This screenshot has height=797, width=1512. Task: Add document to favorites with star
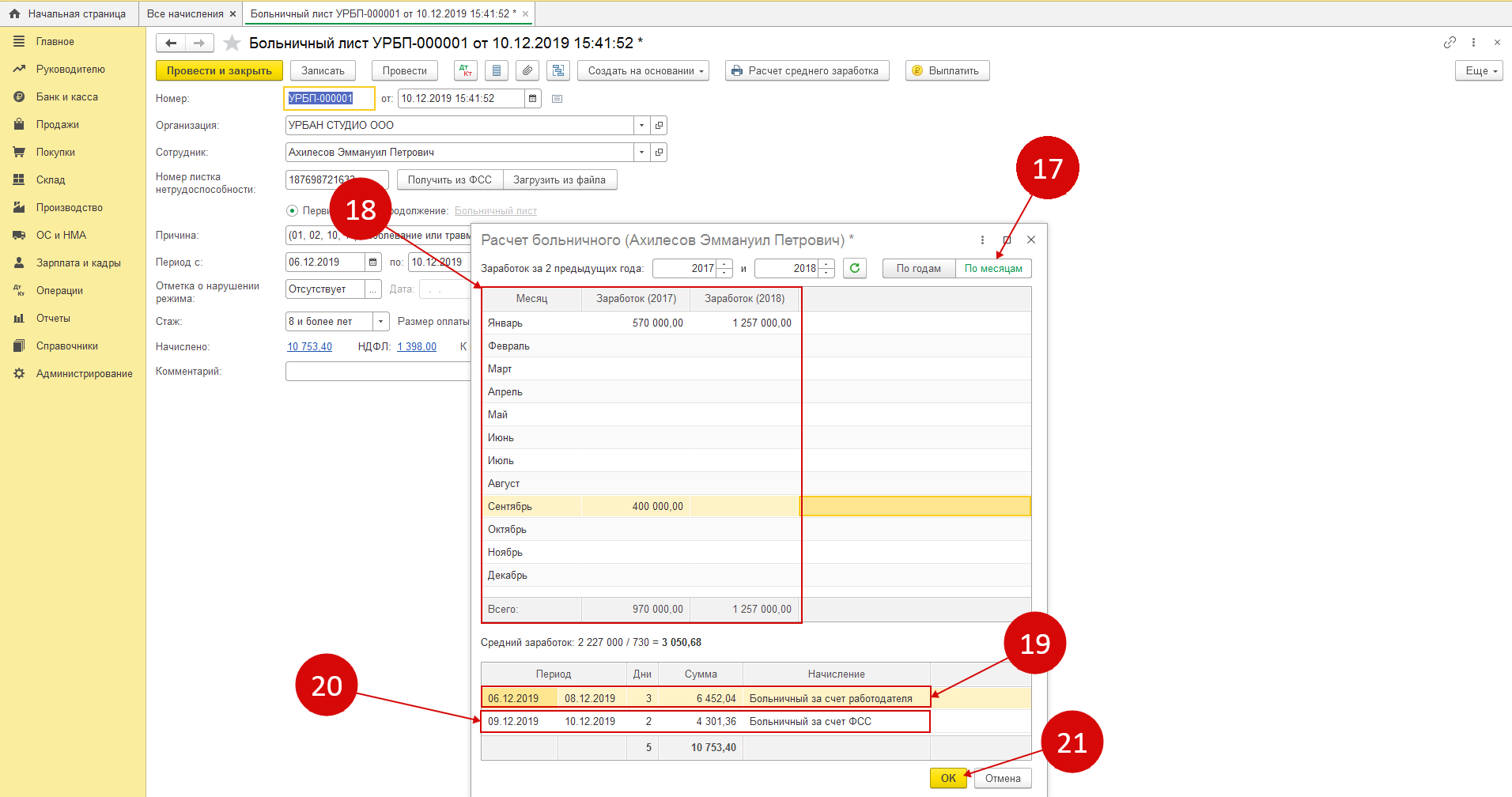coord(232,43)
